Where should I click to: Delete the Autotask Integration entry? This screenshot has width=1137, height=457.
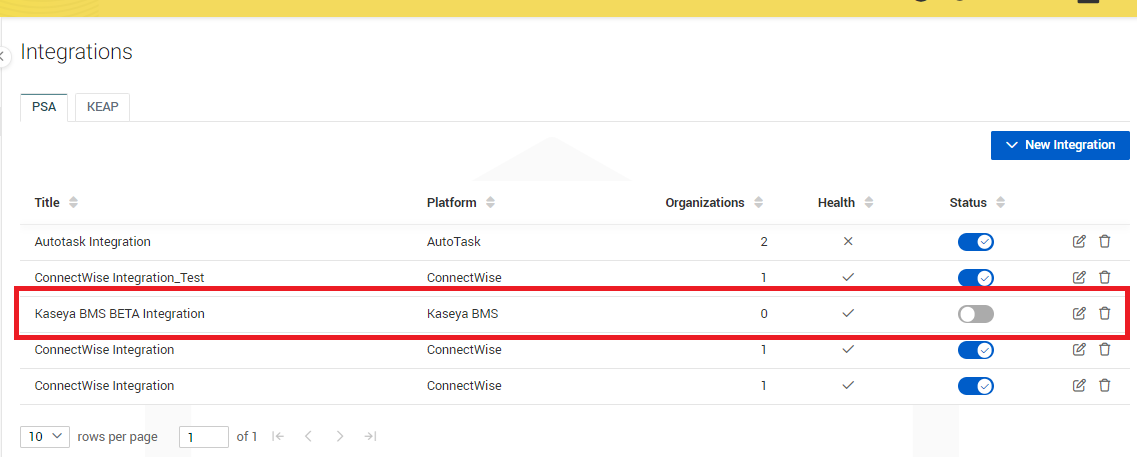tap(1105, 241)
